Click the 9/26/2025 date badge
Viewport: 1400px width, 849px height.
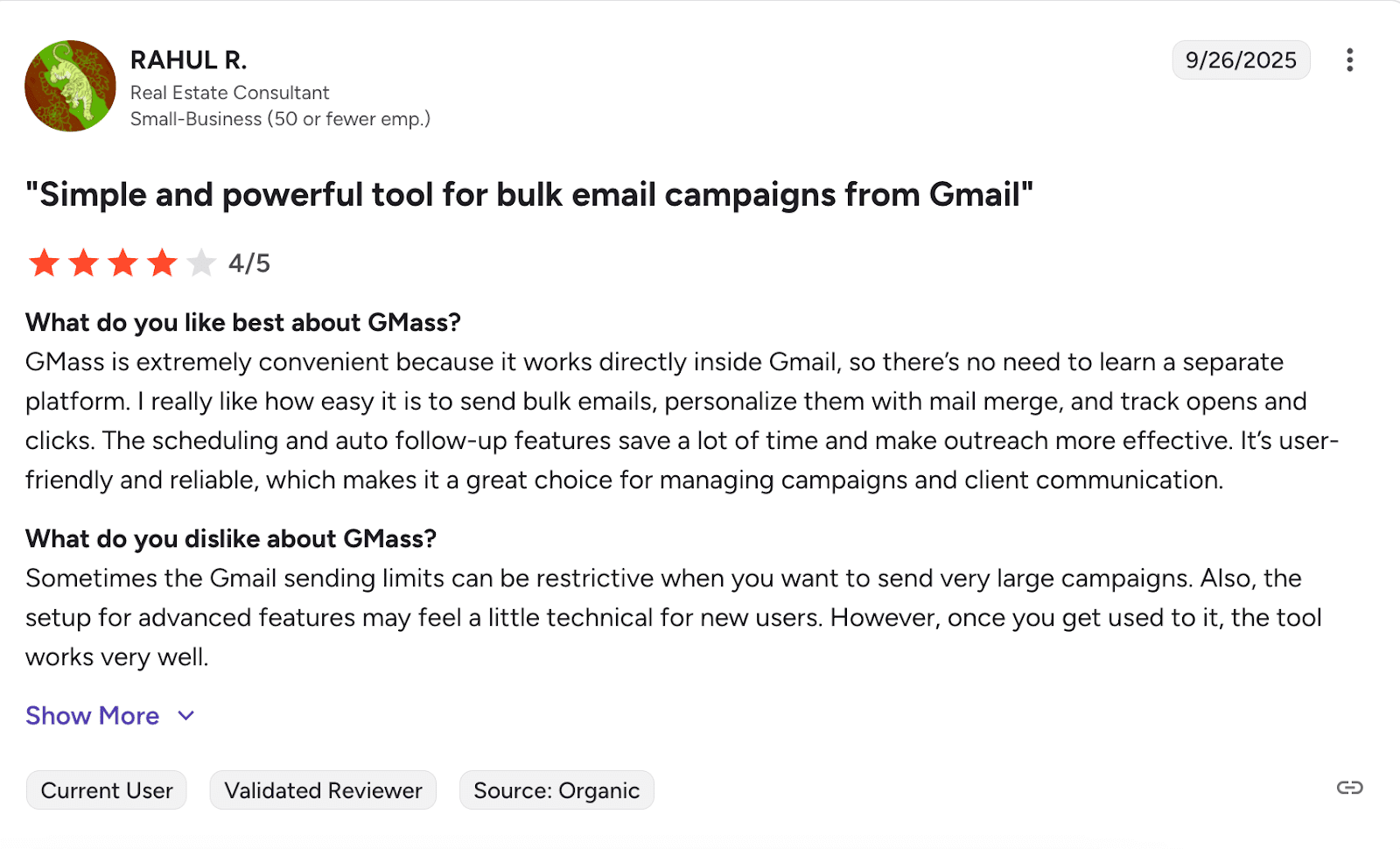1240,60
